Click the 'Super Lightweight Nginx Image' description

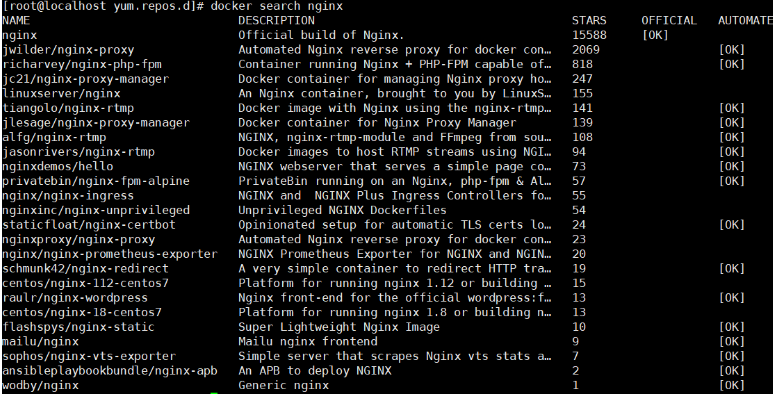[x=339, y=327]
